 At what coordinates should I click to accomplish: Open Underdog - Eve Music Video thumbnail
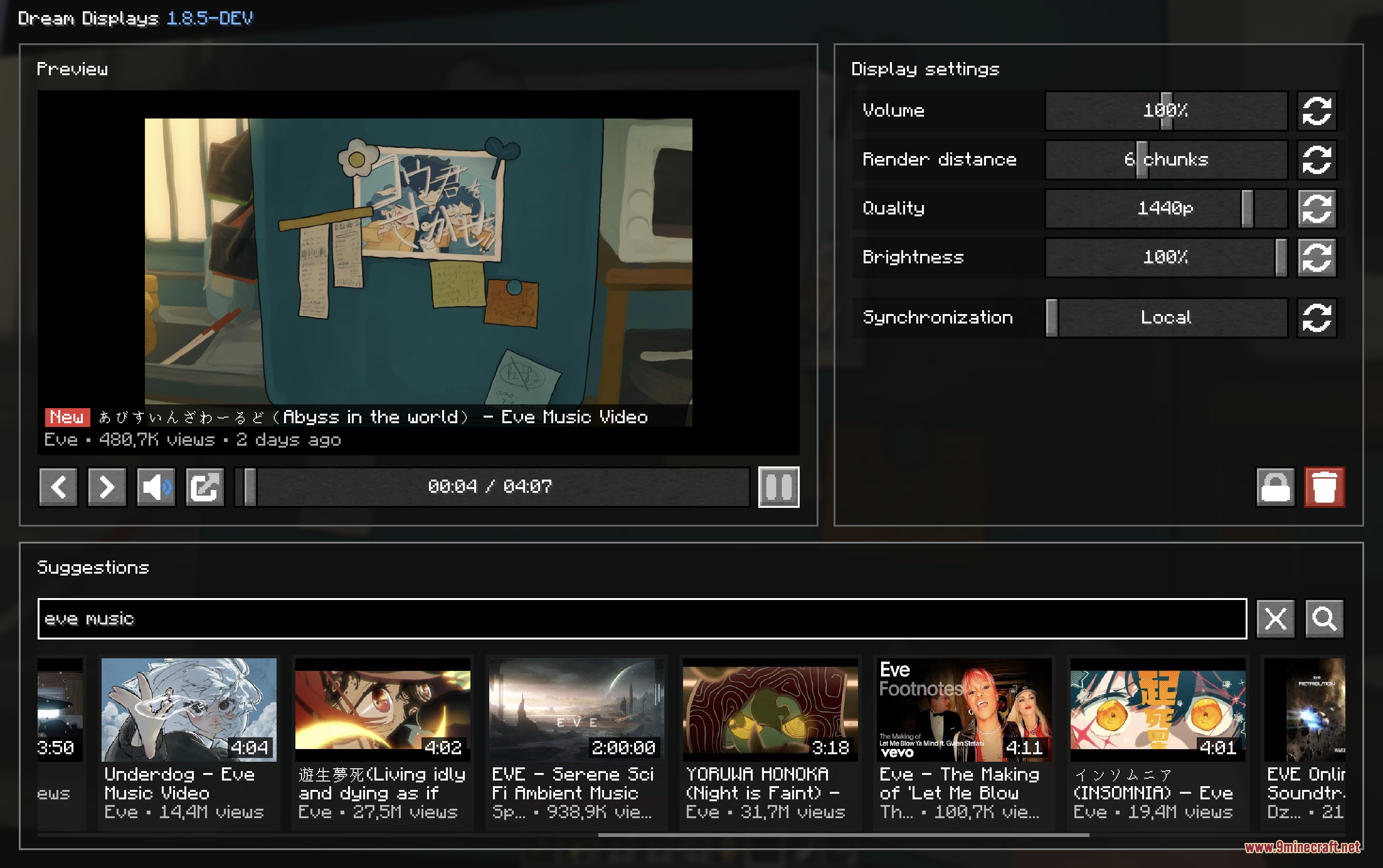[189, 710]
